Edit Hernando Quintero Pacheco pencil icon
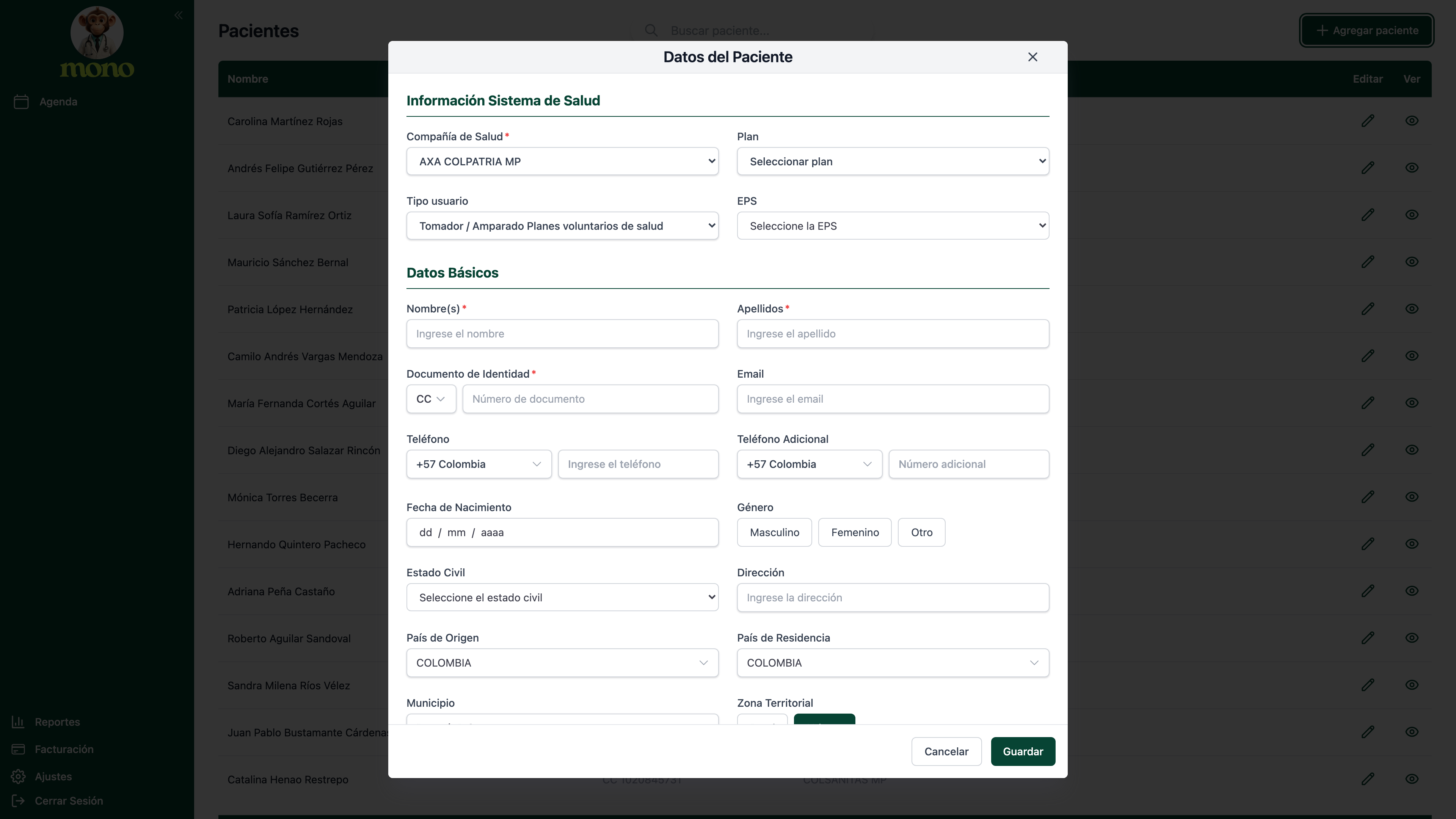This screenshot has height=819, width=1456. pyautogui.click(x=1367, y=544)
